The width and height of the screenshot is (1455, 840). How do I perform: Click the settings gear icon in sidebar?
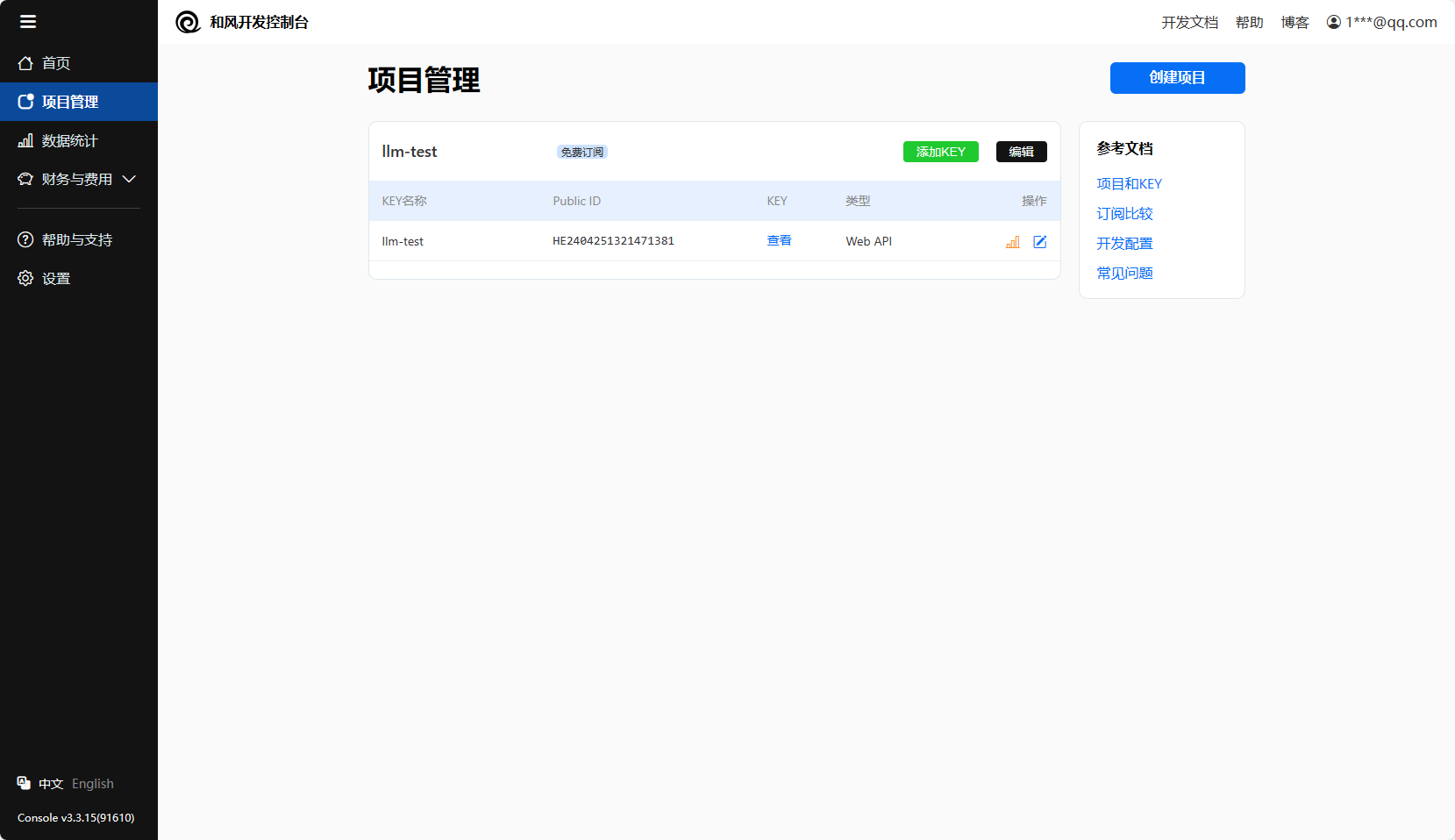25,278
